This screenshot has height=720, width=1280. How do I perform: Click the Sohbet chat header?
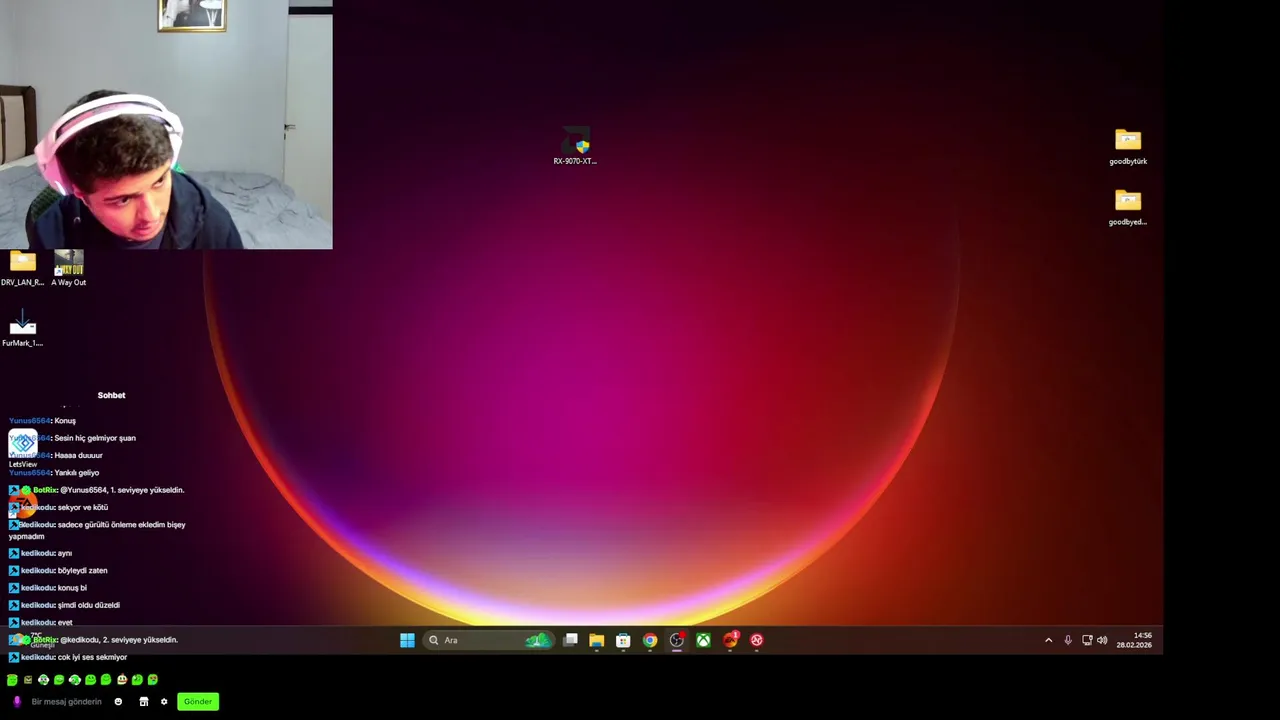[x=111, y=395]
